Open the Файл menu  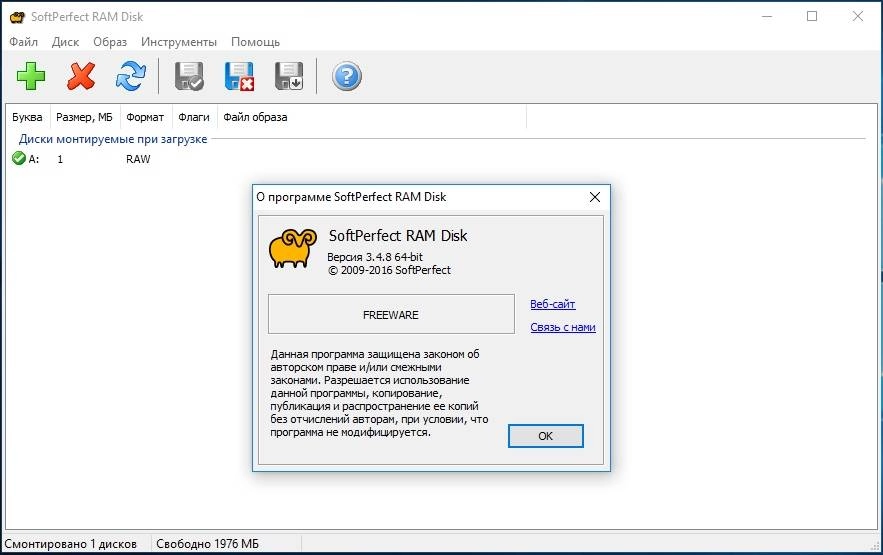(24, 42)
